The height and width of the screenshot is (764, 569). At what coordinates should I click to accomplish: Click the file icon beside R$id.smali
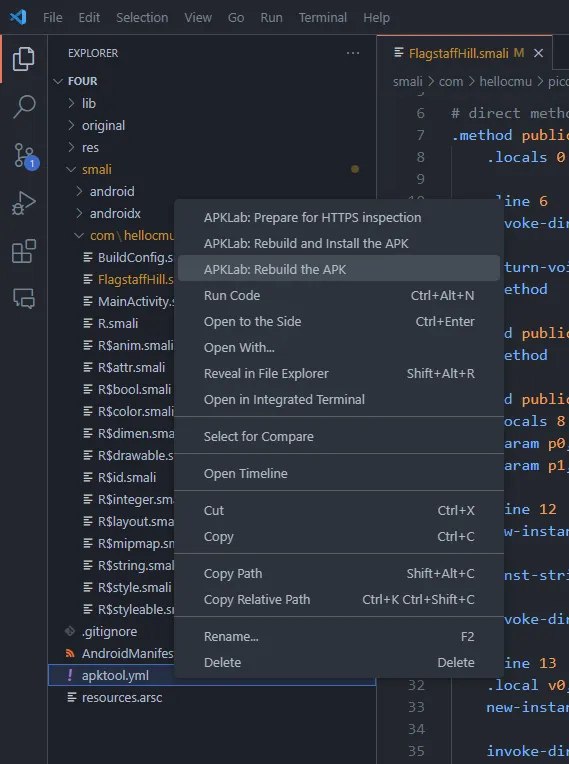point(88,477)
